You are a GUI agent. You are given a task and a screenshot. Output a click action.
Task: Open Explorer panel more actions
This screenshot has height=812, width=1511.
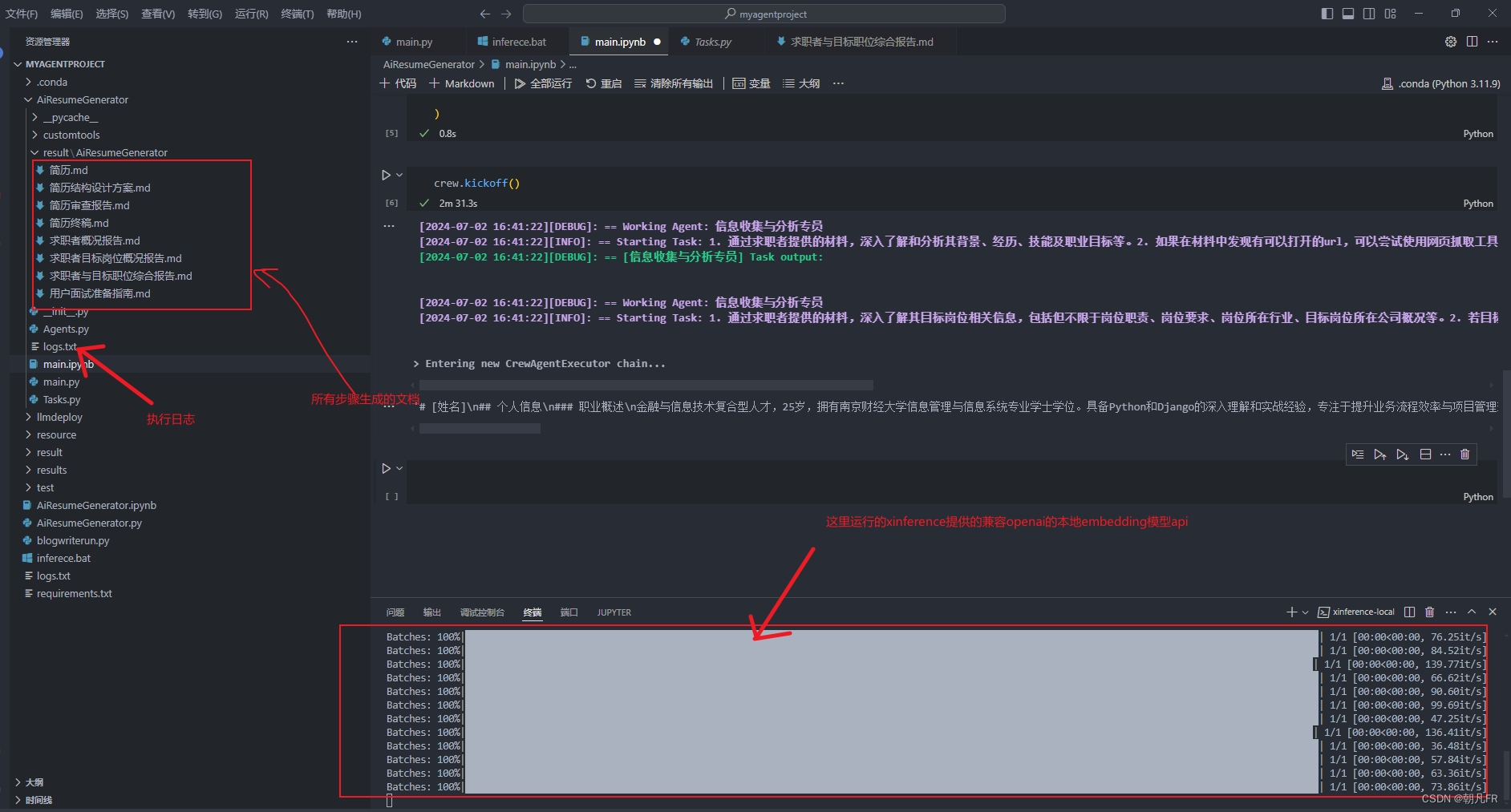[x=352, y=42]
